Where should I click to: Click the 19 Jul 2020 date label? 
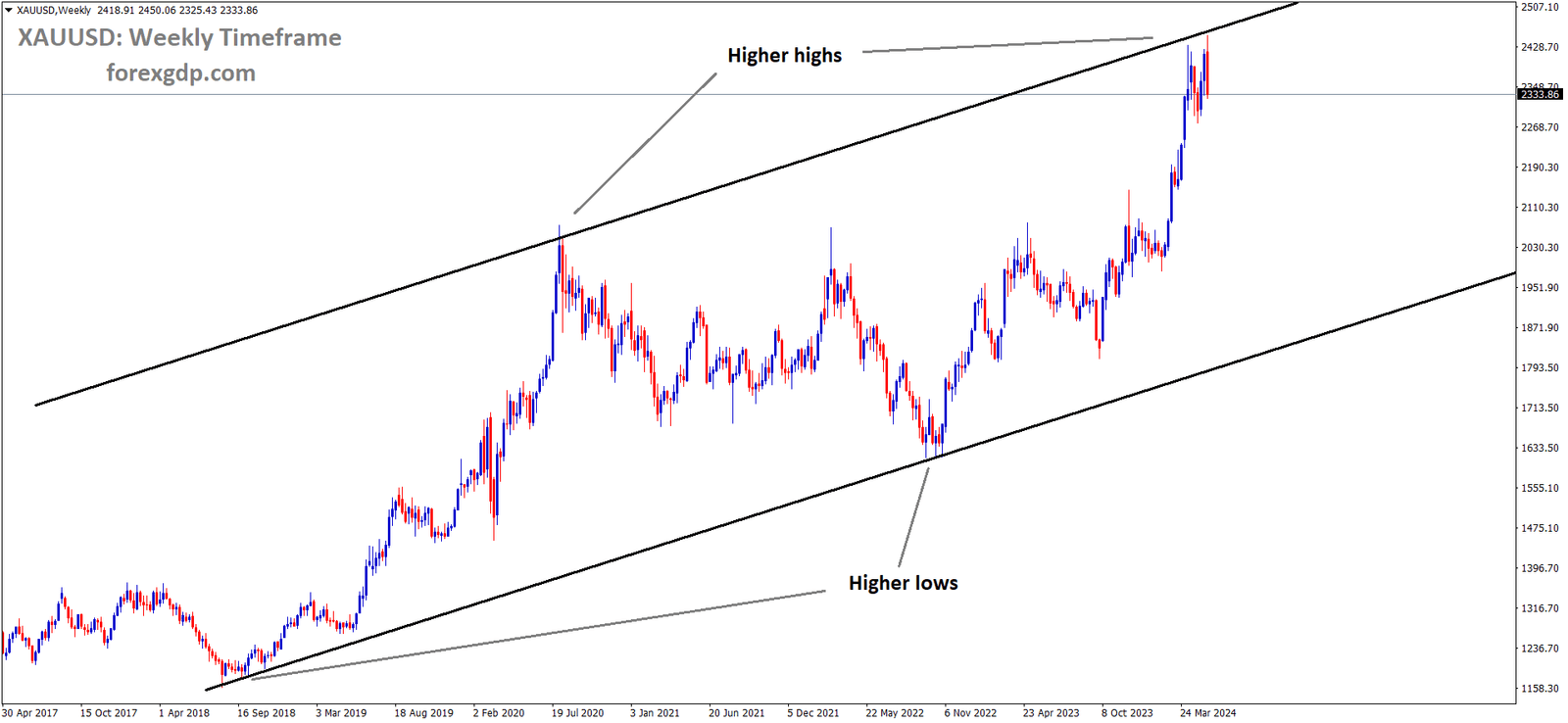(577, 713)
